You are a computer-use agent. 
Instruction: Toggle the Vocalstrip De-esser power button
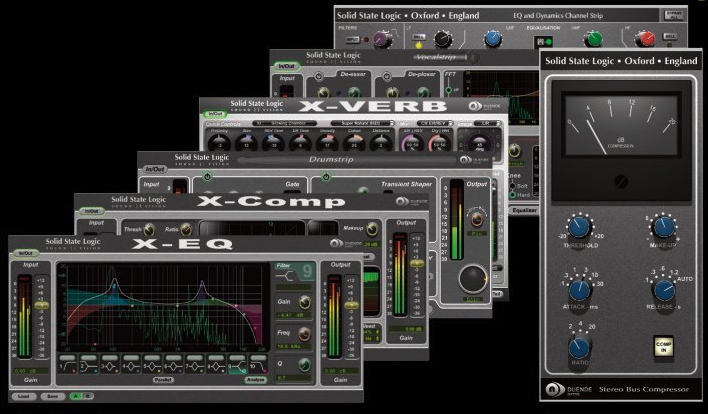coord(318,76)
